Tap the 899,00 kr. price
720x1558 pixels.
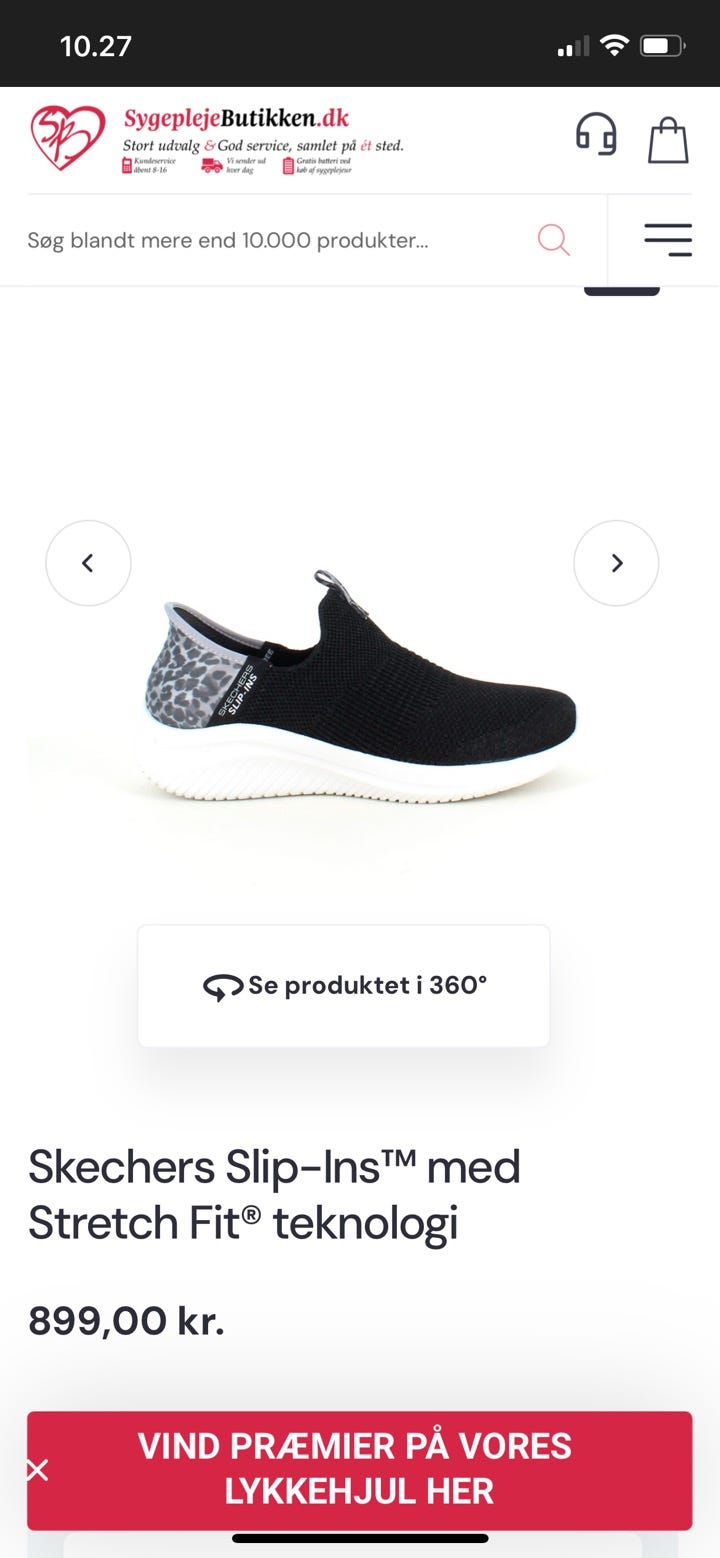coord(126,1321)
